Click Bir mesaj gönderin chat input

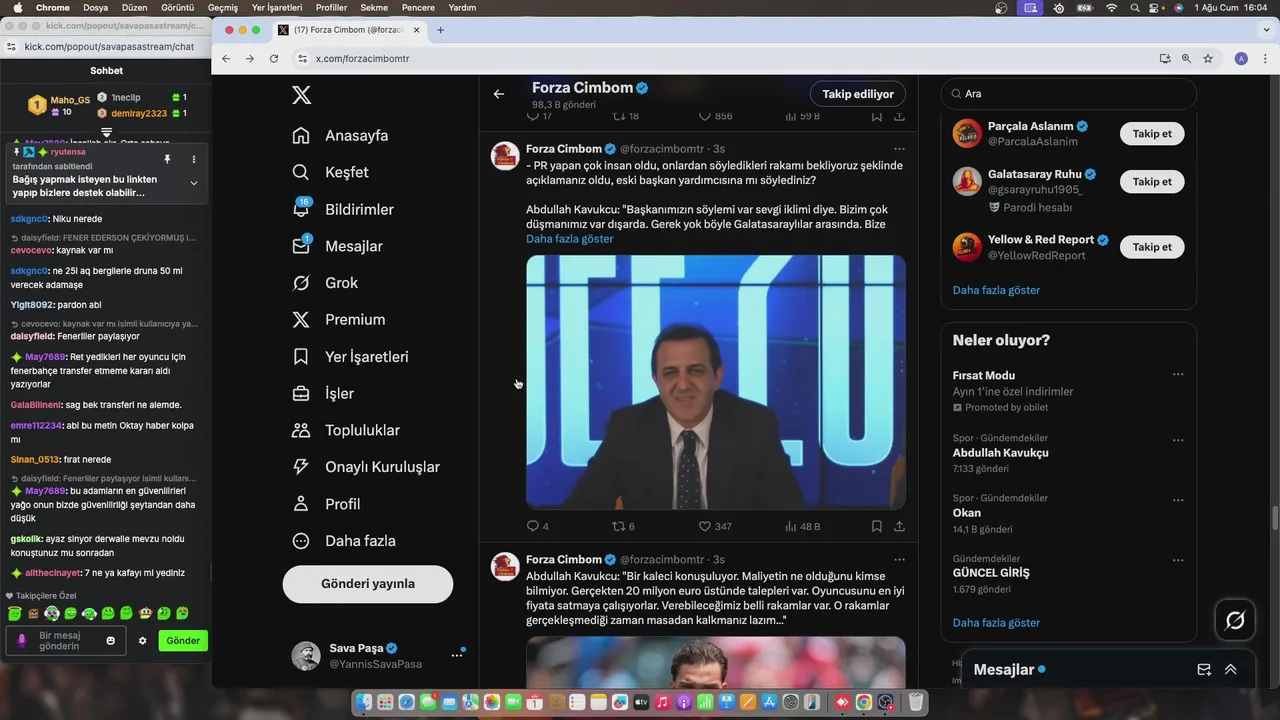66,641
